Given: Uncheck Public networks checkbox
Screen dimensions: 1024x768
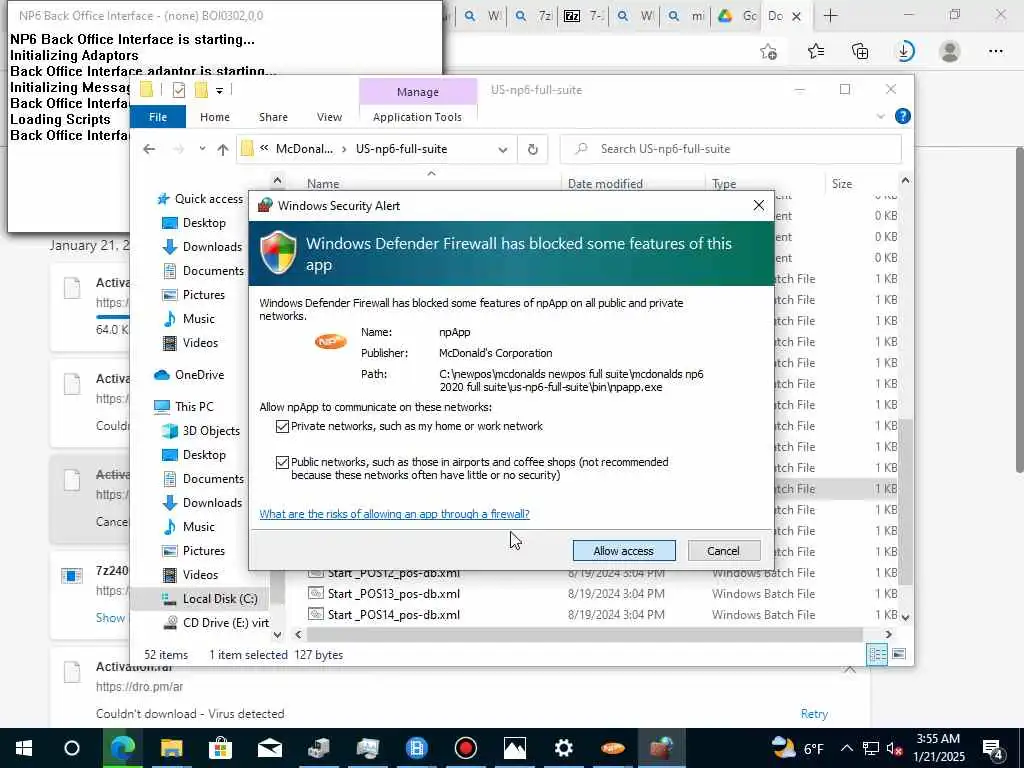Looking at the screenshot, I should coord(282,462).
